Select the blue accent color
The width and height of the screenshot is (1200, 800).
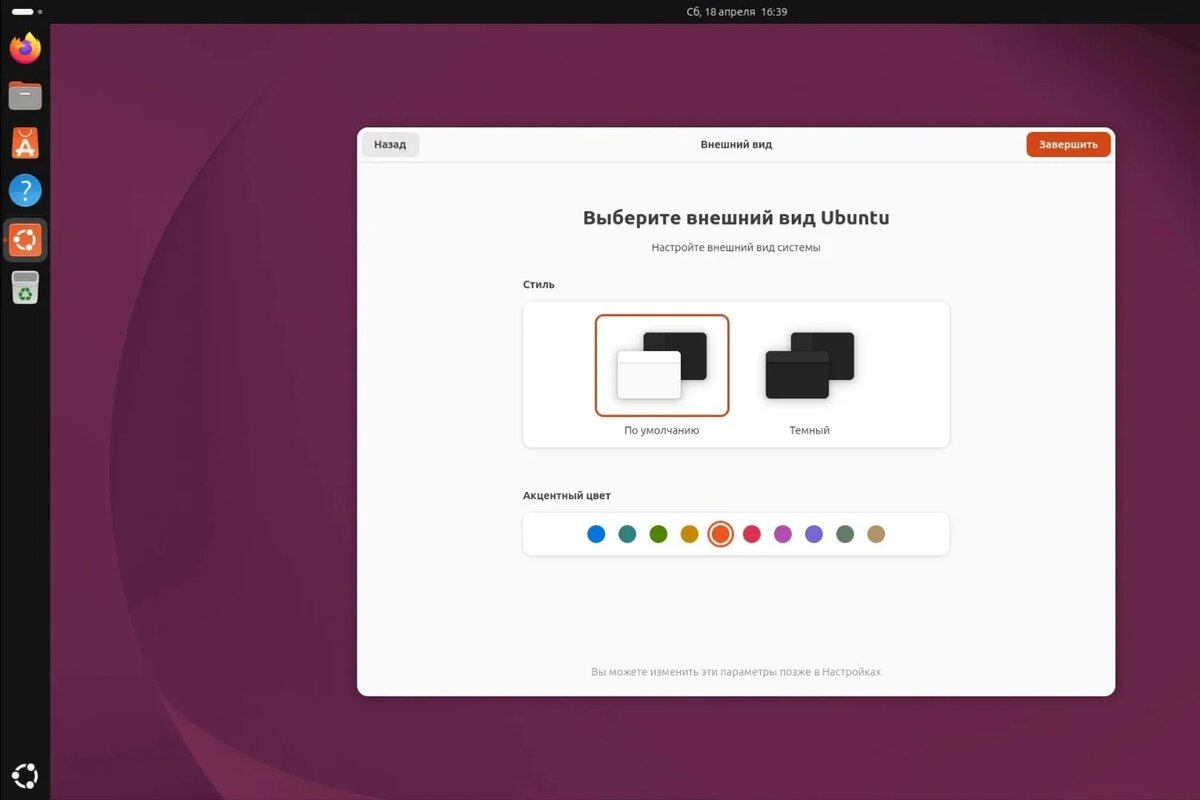[596, 534]
